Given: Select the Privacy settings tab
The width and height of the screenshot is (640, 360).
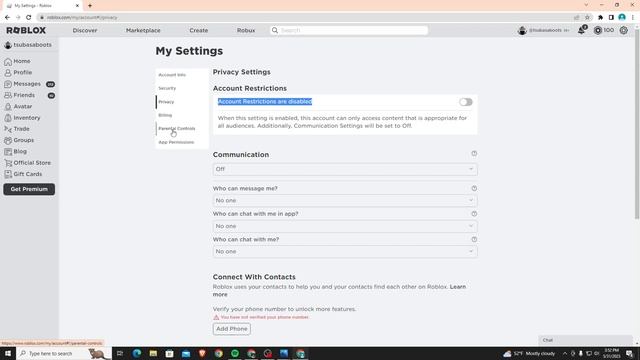Looking at the screenshot, I should (x=166, y=102).
